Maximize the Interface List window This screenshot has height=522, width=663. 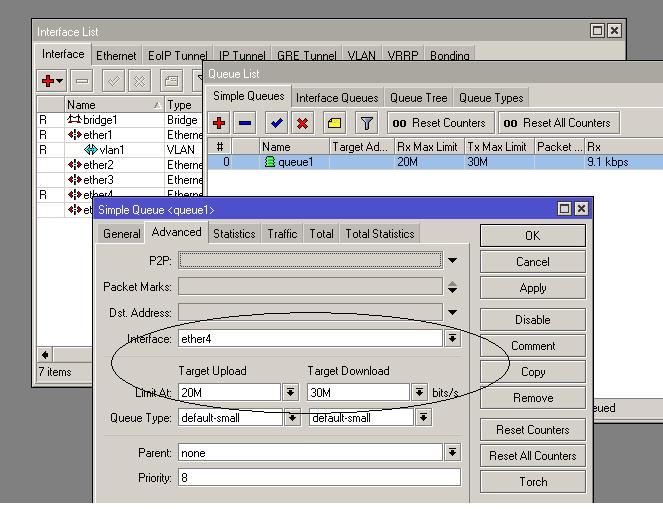(597, 30)
